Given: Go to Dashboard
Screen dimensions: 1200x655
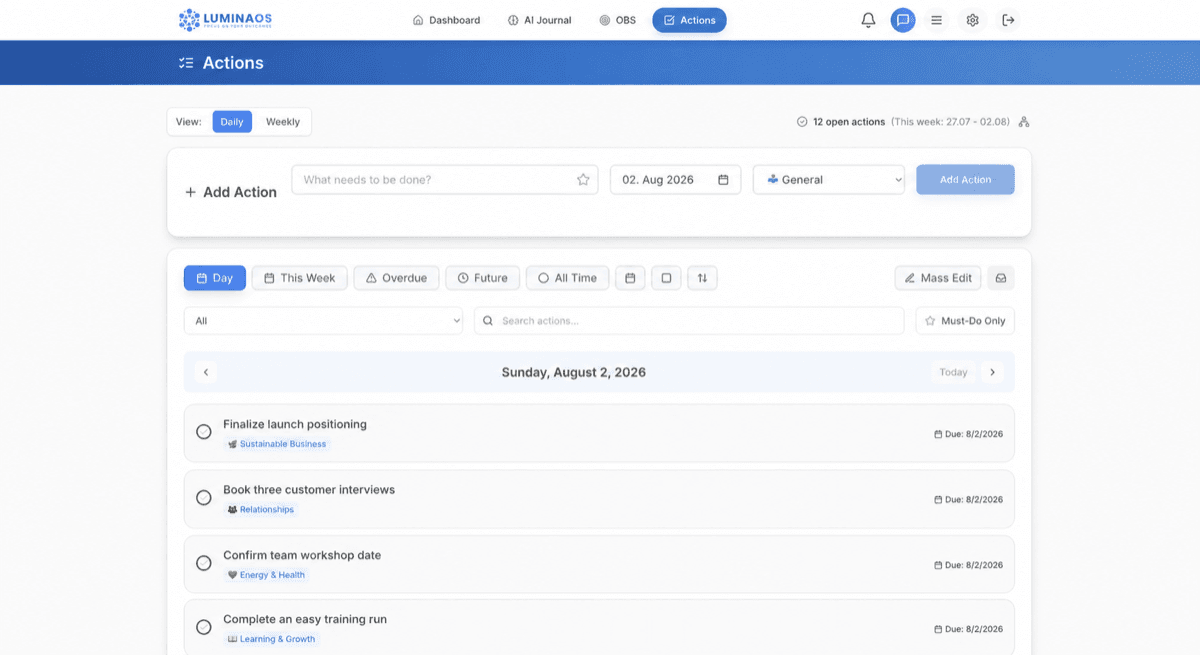Looking at the screenshot, I should pos(446,20).
